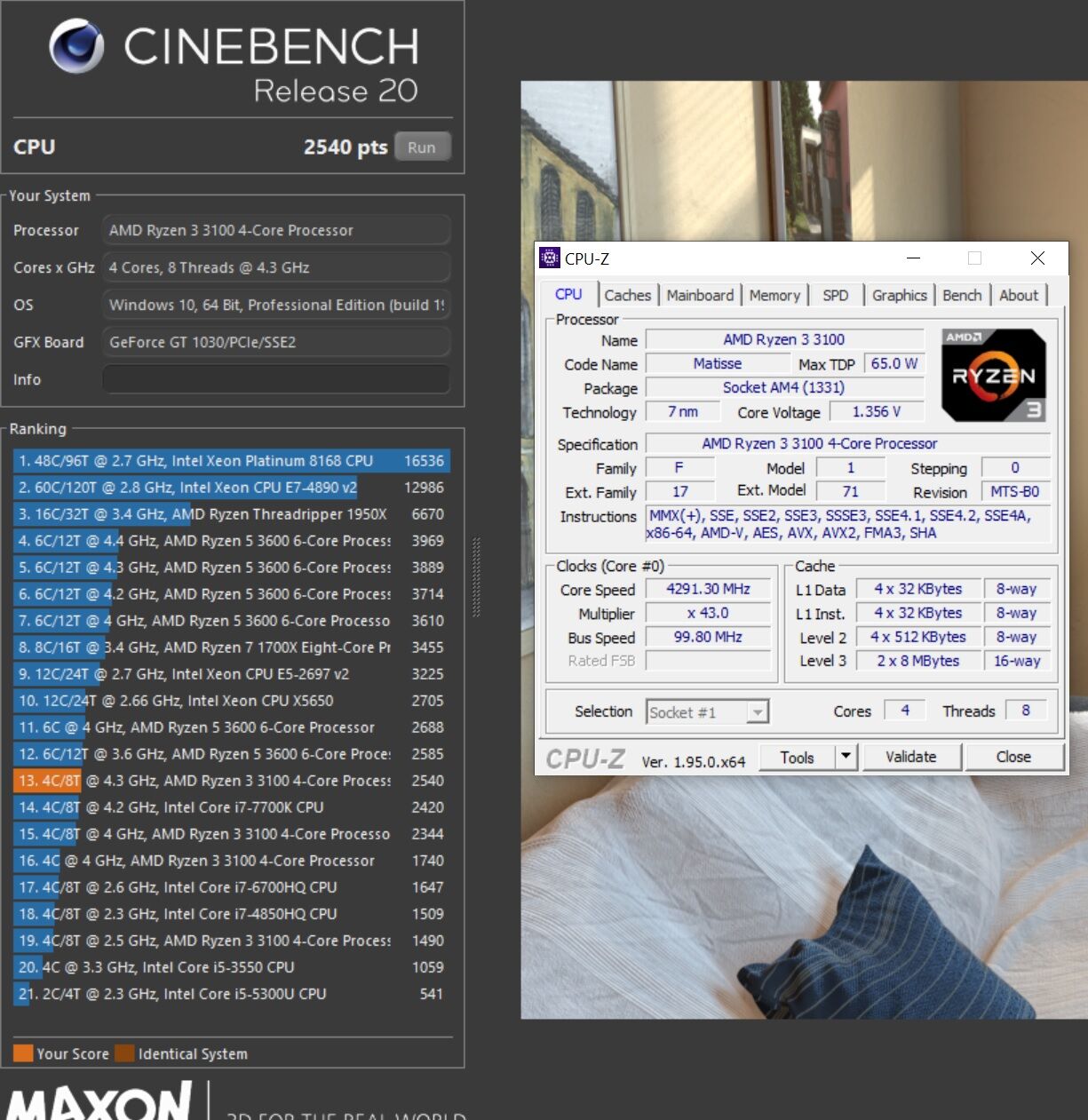Viewport: 1088px width, 1120px height.
Task: Select ranking row Intel Core i7-6700HQ
Action: tap(231, 887)
